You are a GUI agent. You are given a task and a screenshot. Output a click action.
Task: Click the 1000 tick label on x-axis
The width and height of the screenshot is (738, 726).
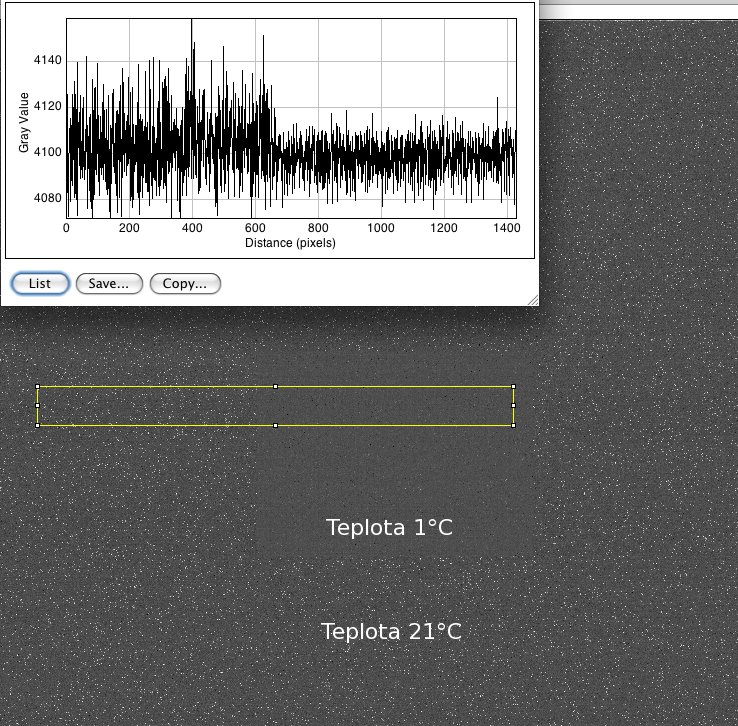(x=381, y=228)
